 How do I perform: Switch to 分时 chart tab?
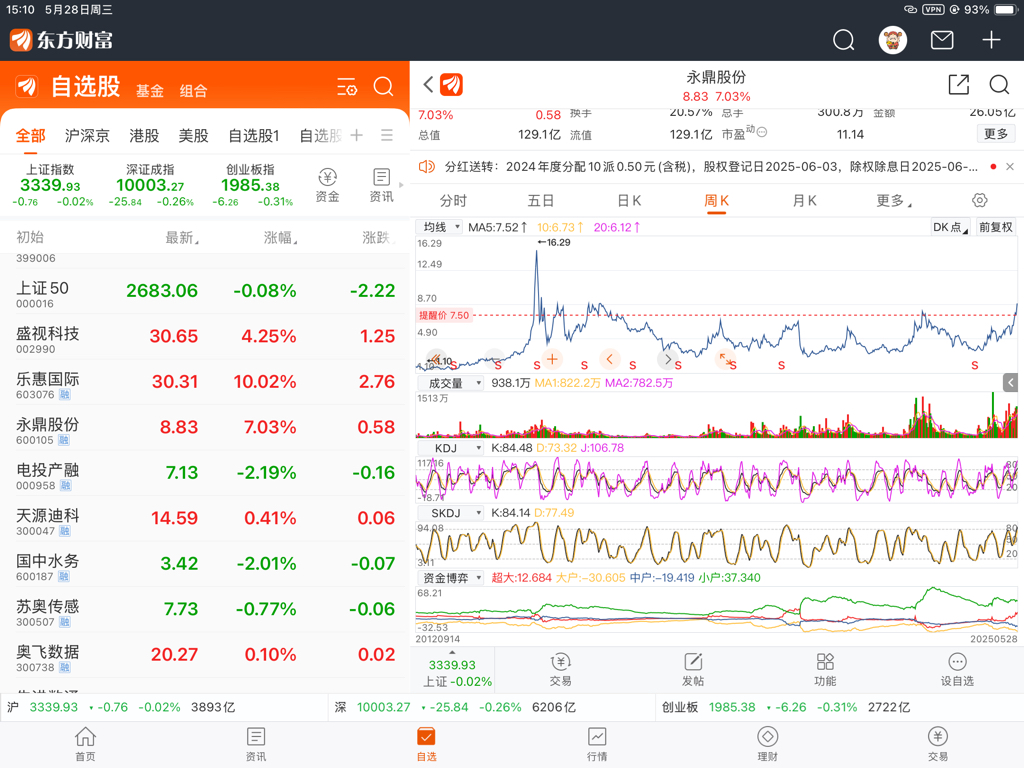pos(453,200)
